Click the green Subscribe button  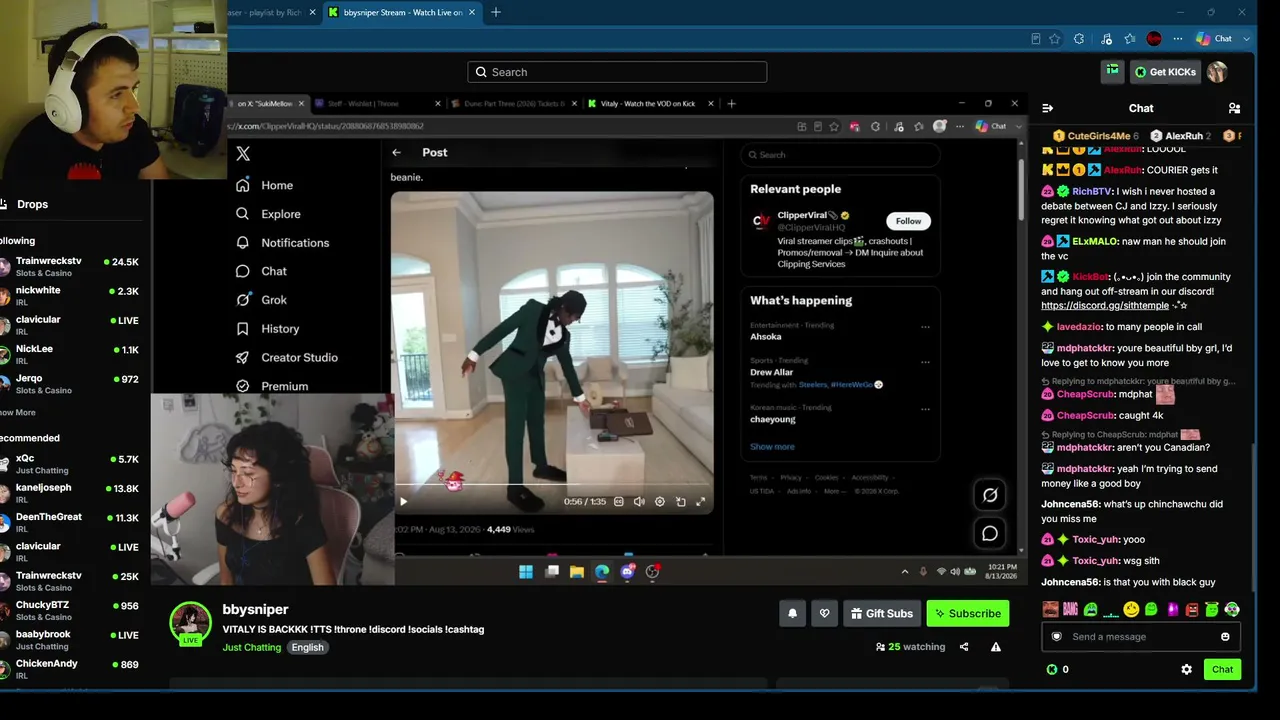point(968,613)
